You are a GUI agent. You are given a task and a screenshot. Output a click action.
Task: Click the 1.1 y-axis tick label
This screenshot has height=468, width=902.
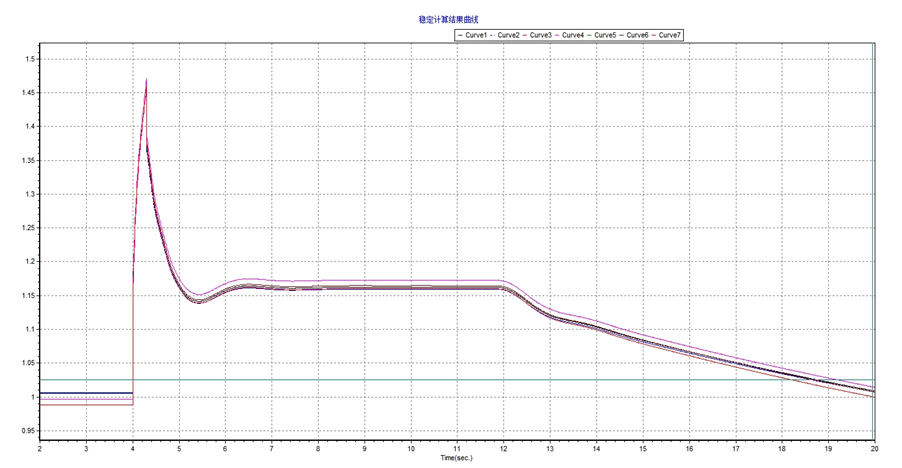(29, 329)
